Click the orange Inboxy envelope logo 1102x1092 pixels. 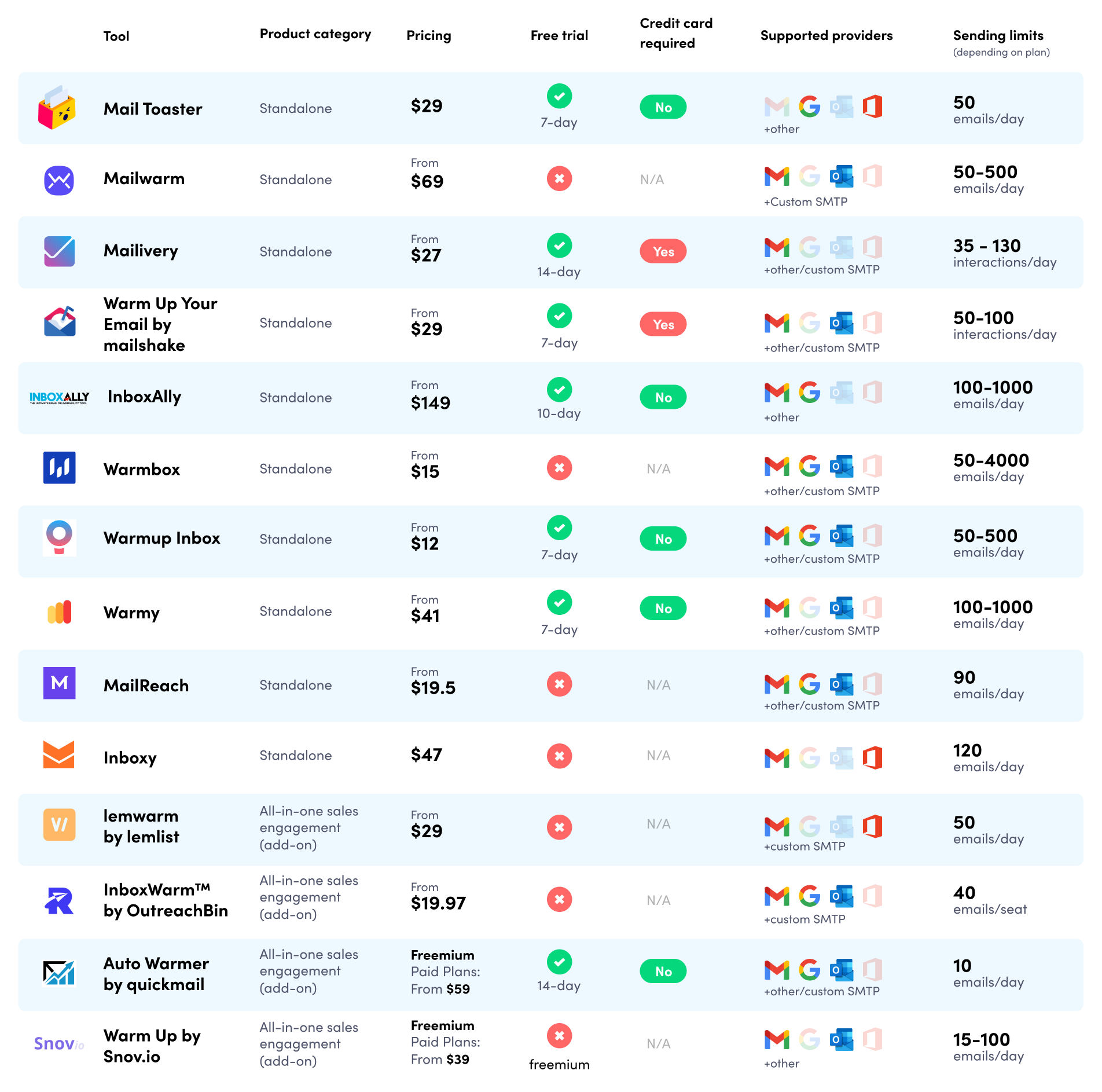[x=59, y=755]
